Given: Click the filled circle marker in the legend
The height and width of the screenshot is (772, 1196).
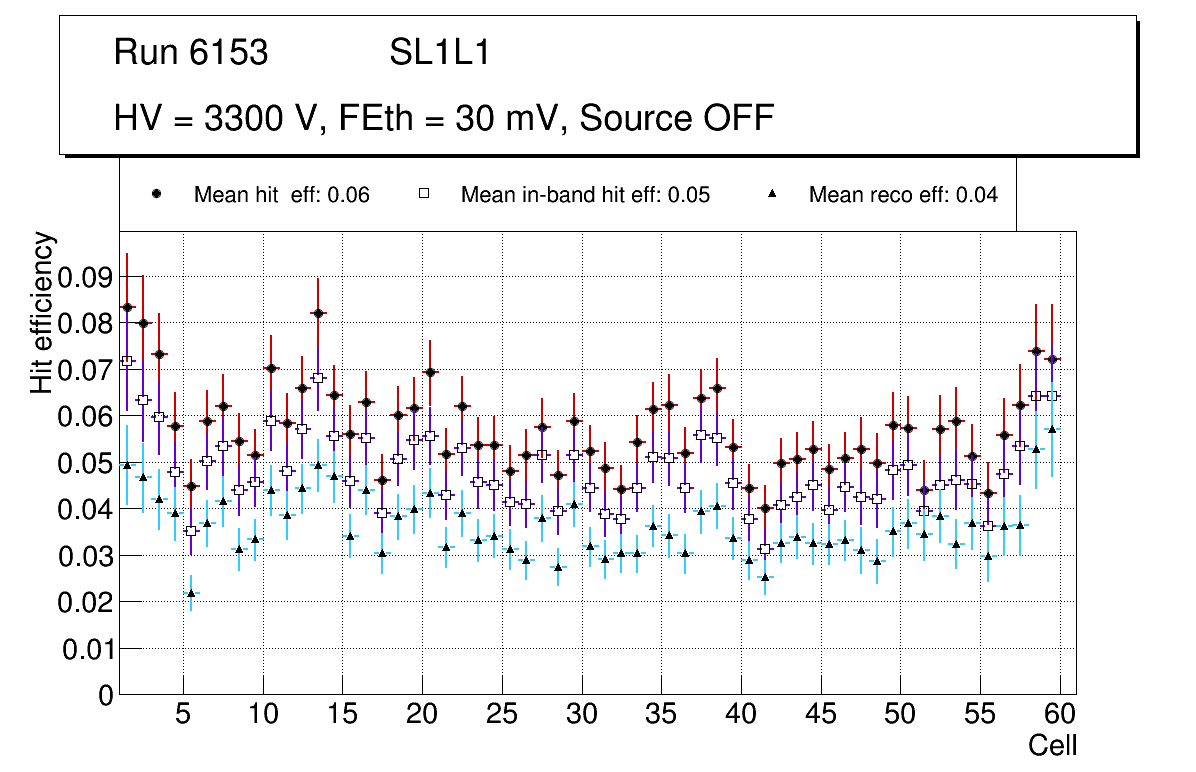Looking at the screenshot, I should (x=157, y=195).
